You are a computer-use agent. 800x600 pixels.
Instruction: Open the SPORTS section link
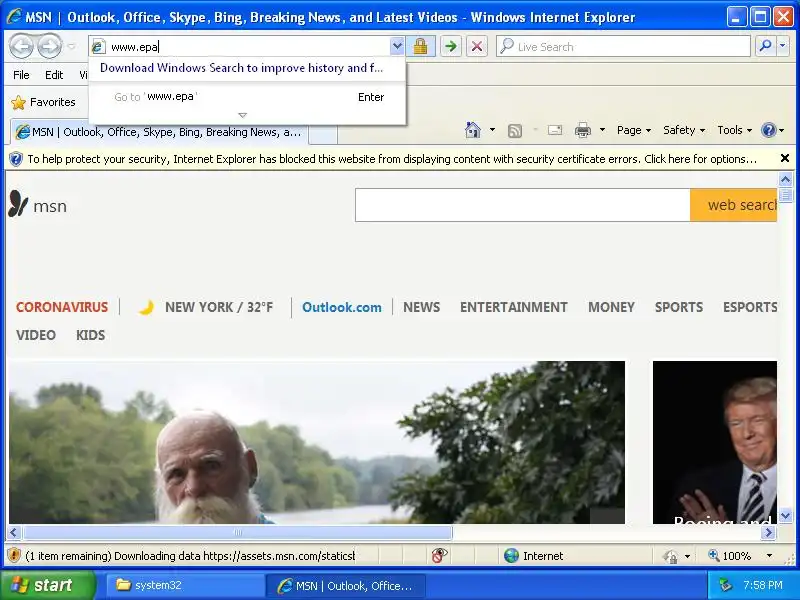click(679, 307)
